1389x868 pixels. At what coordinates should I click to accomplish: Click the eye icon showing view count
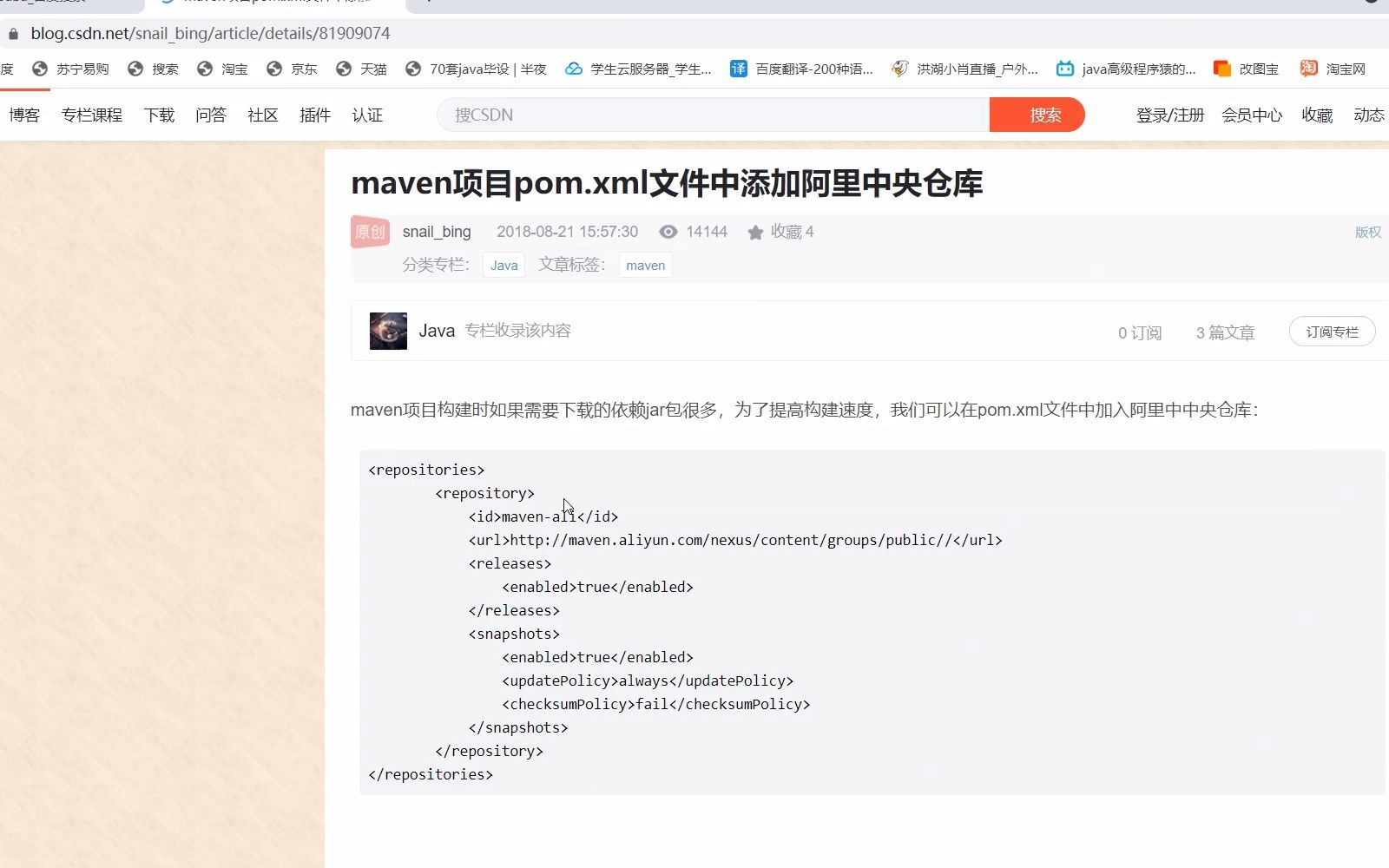[x=668, y=232]
